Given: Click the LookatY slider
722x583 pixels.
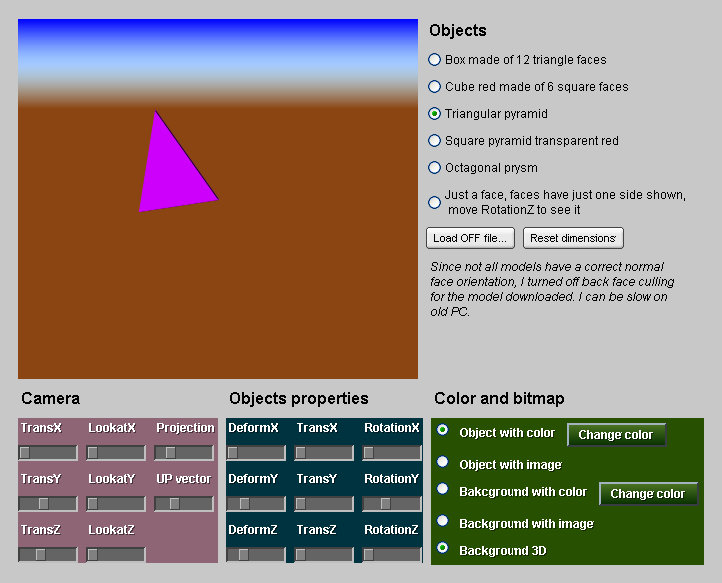Looking at the screenshot, I should (x=116, y=504).
